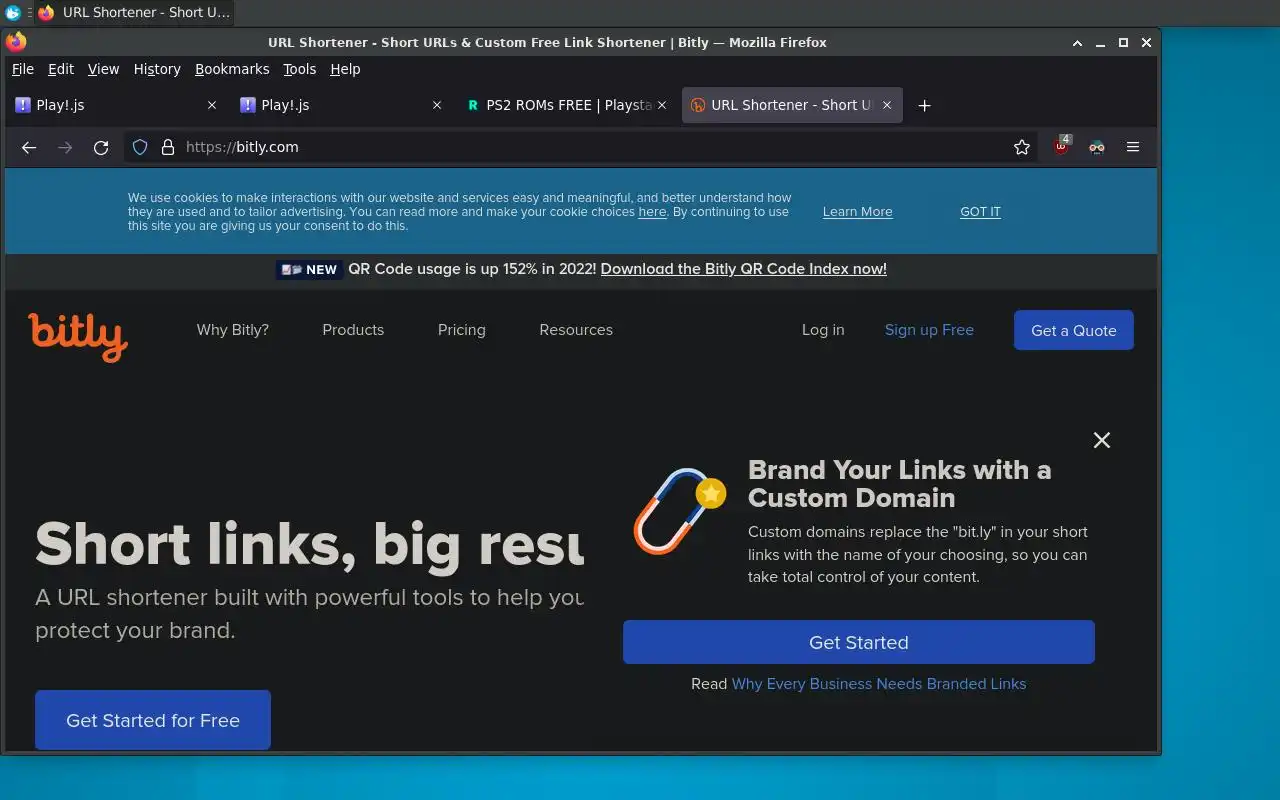Open Download the Bitly QR Code Index link

pyautogui.click(x=744, y=269)
